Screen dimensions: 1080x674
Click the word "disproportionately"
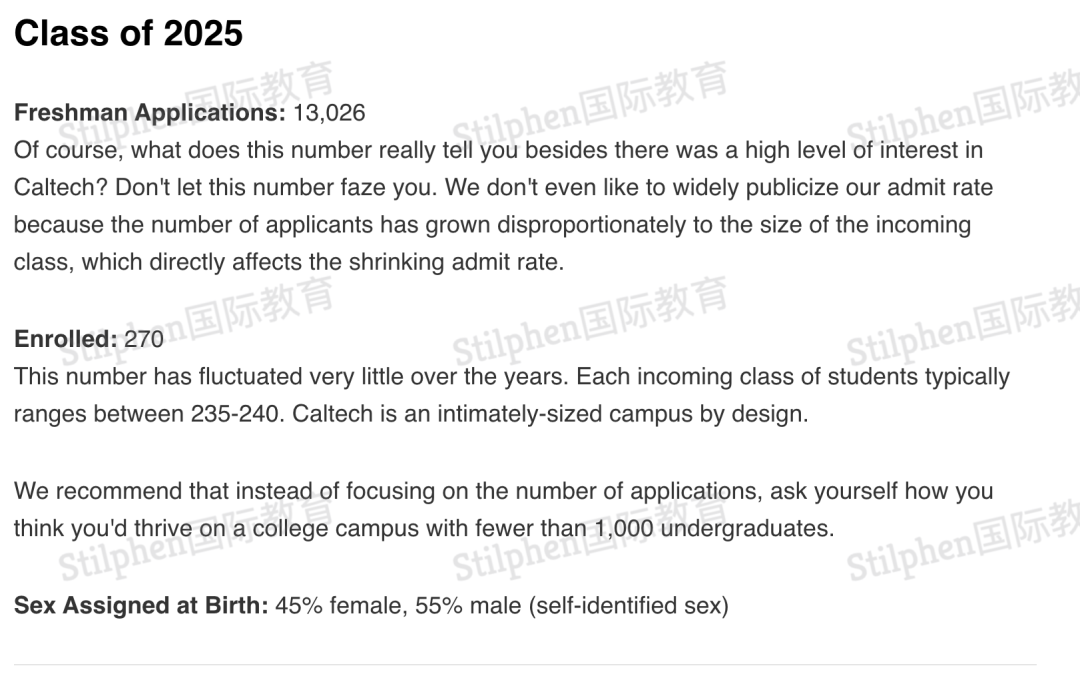point(592,225)
